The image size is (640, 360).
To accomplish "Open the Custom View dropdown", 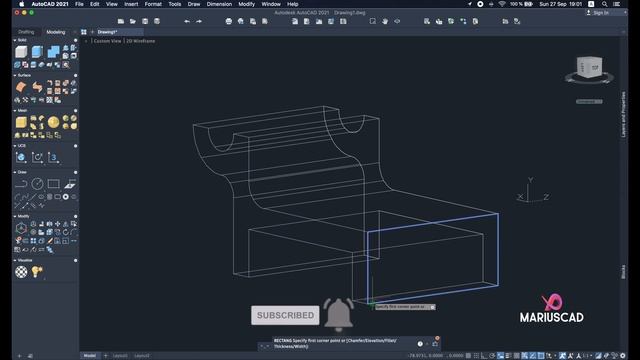I will pos(107,41).
